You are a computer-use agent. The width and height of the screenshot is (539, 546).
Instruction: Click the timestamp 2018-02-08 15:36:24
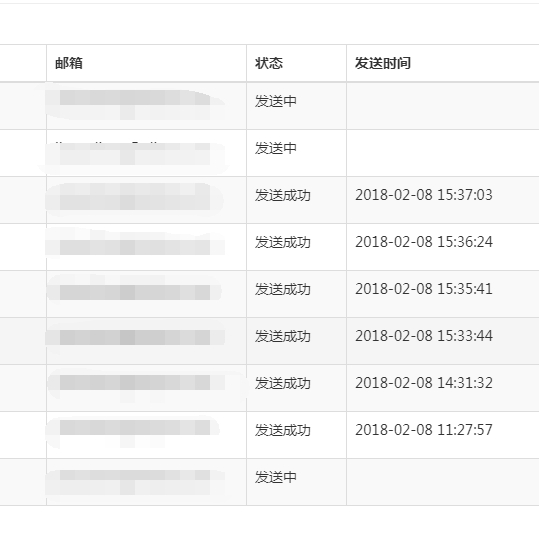tap(424, 242)
